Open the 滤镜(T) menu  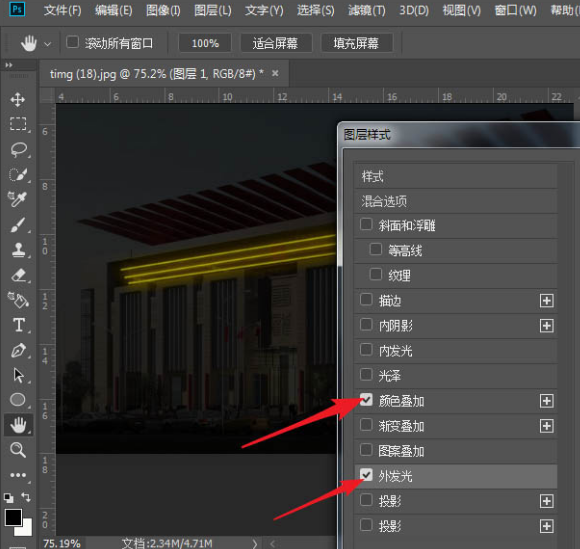tap(367, 10)
